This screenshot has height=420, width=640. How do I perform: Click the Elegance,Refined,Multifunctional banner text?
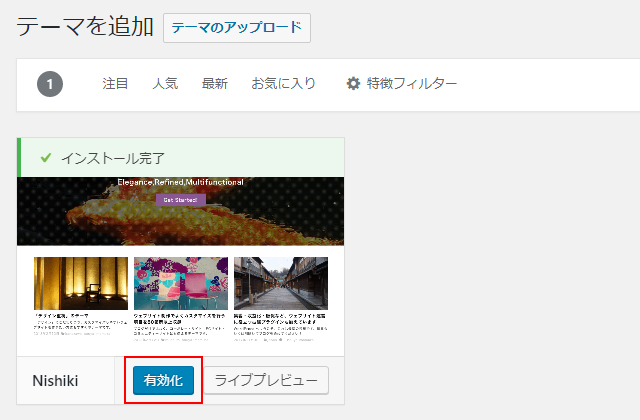(x=180, y=182)
